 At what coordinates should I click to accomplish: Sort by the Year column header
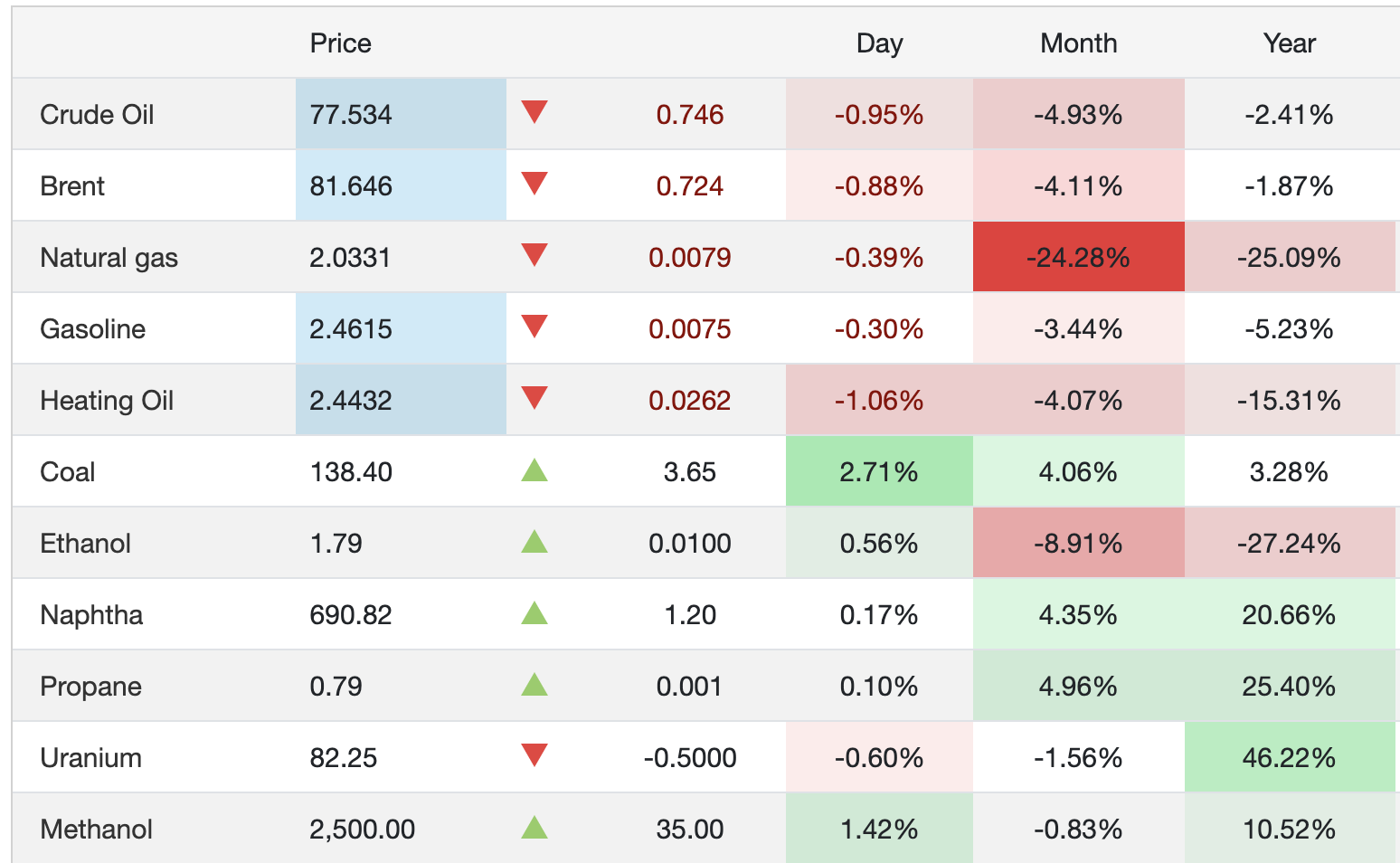1289,43
